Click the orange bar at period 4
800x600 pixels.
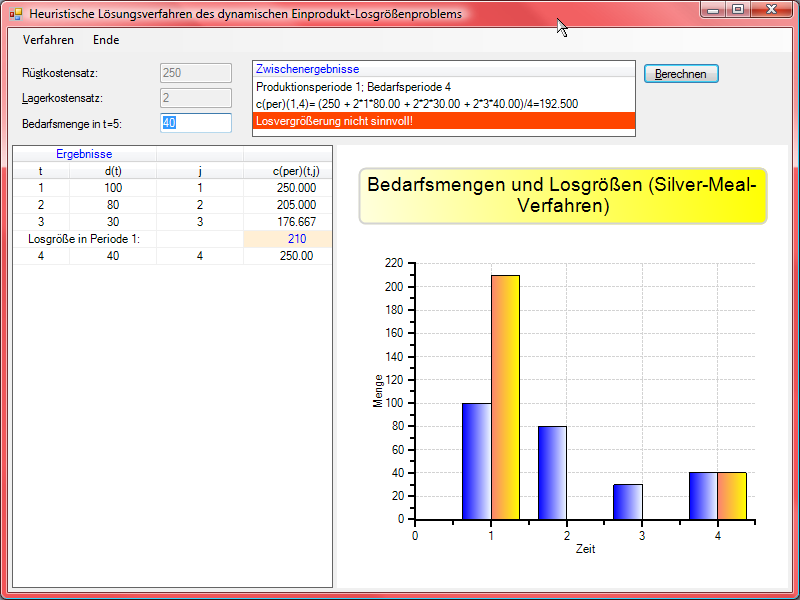(731, 496)
